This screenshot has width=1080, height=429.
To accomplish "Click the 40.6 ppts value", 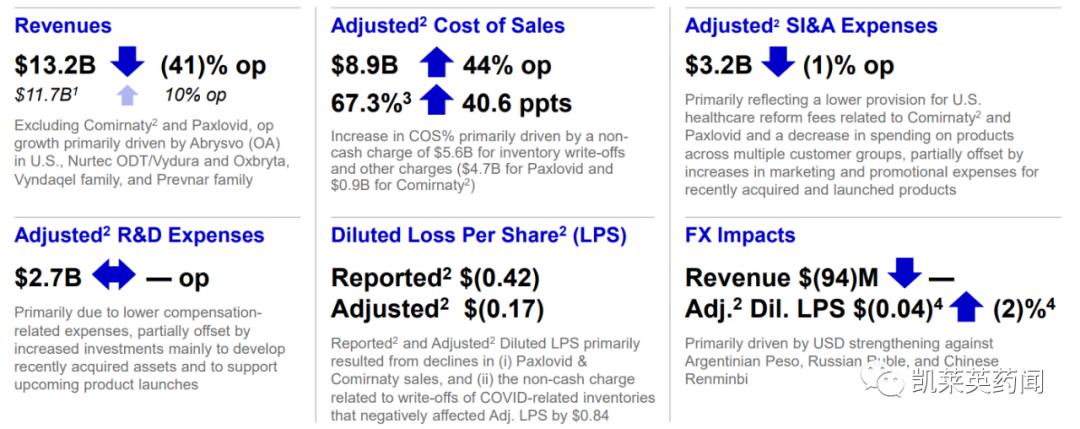I will coord(516,102).
